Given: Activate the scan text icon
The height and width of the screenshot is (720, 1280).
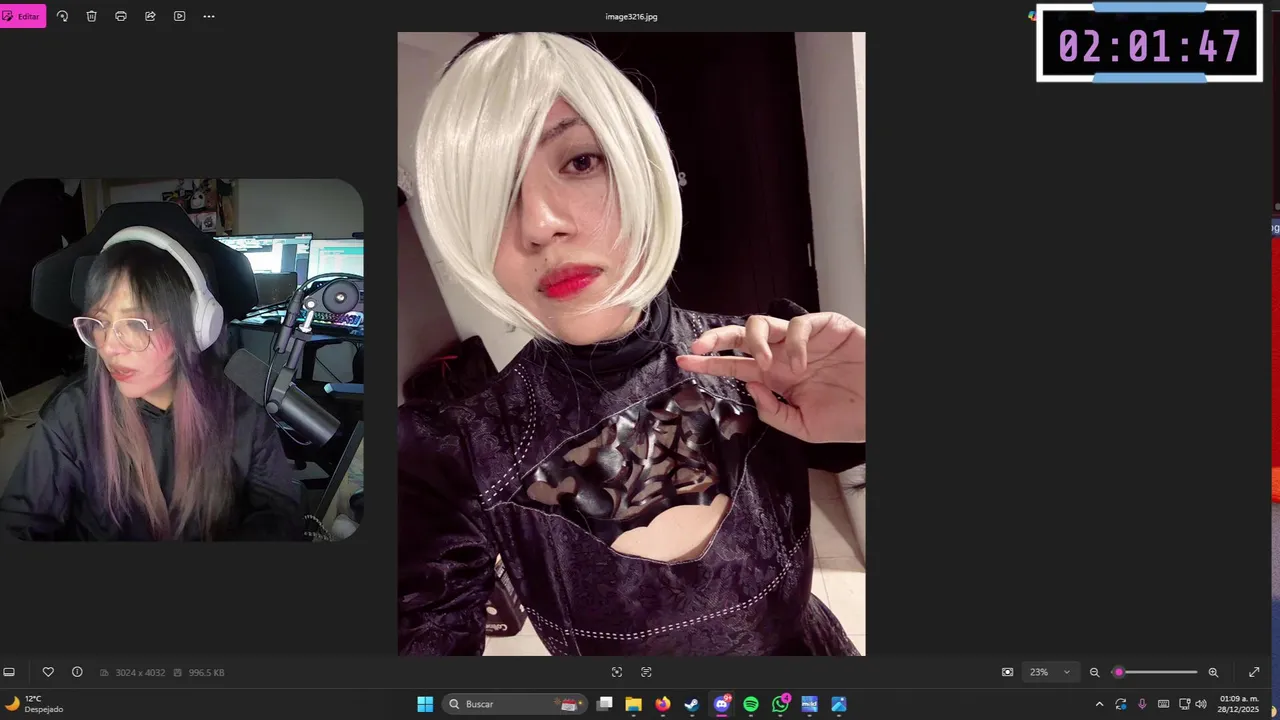Looking at the screenshot, I should tap(646, 672).
